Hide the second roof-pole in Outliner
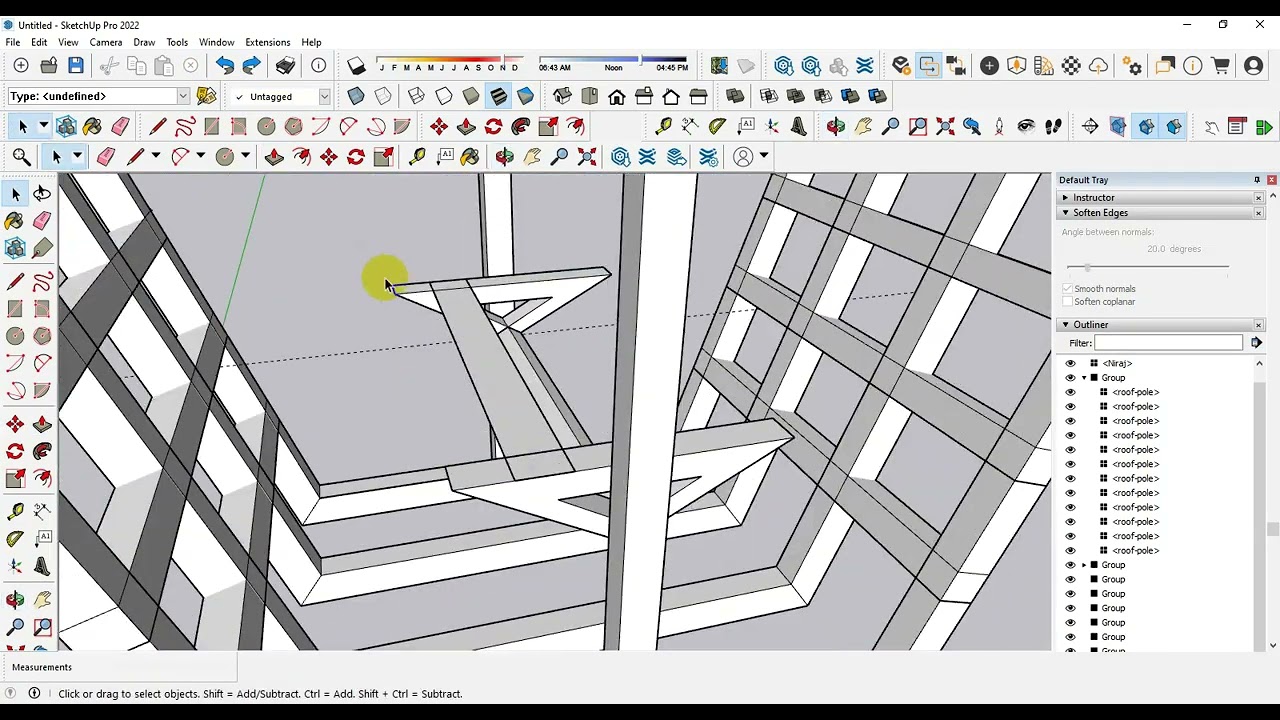This screenshot has height=720, width=1280. point(1070,407)
